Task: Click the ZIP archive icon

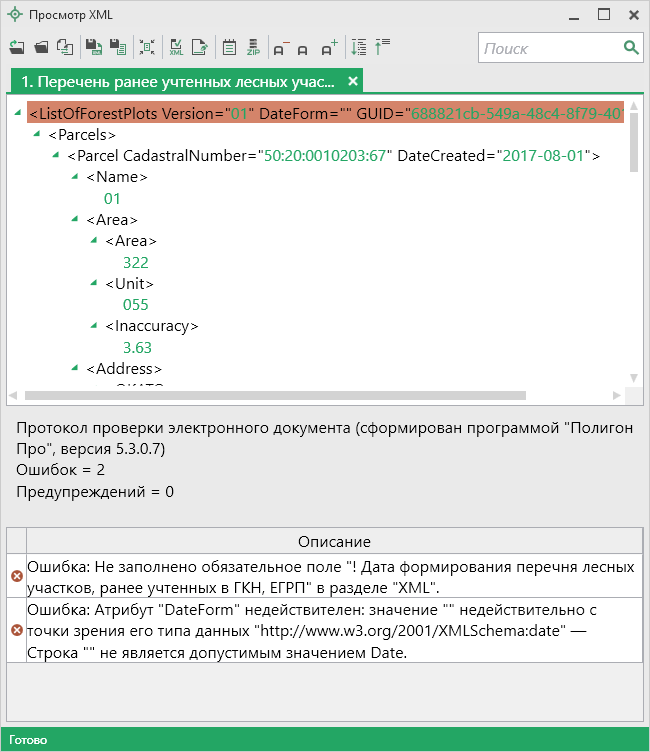Action: point(253,47)
